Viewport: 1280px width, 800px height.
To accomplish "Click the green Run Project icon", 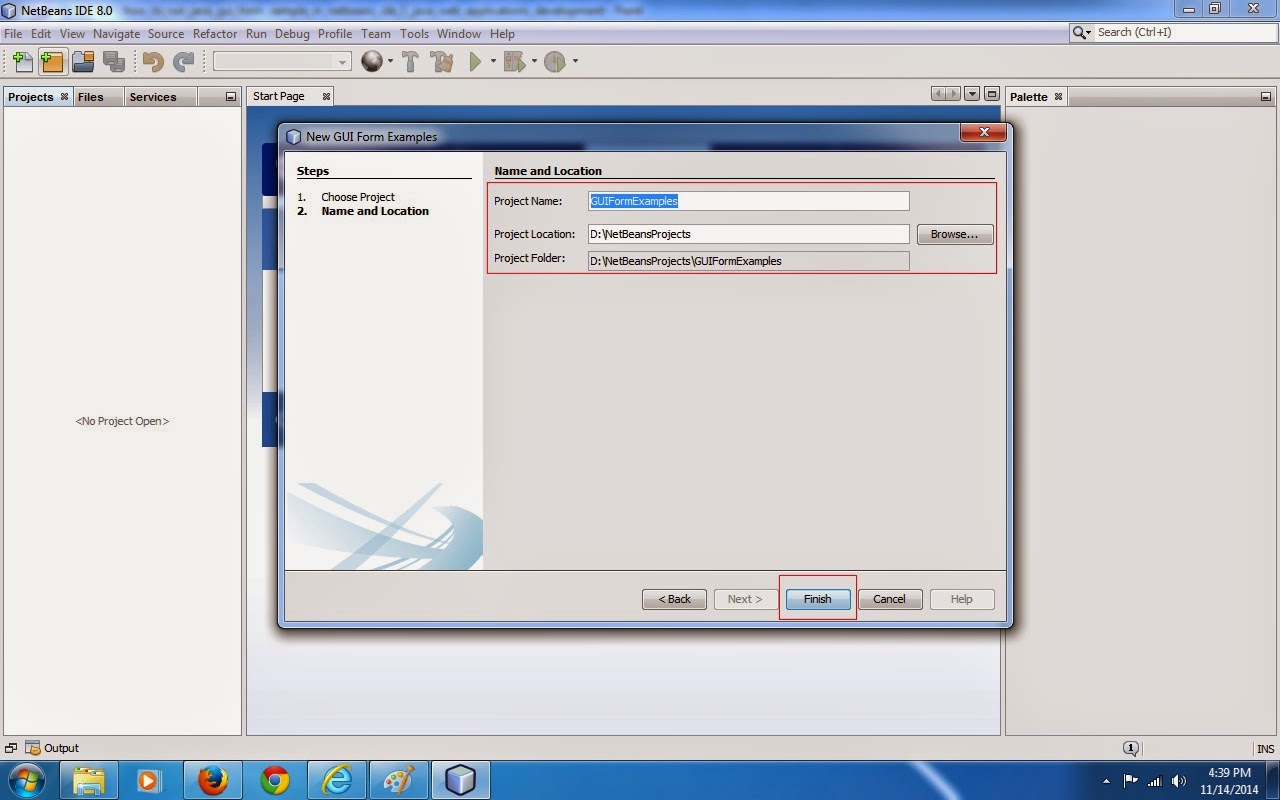I will [x=476, y=62].
